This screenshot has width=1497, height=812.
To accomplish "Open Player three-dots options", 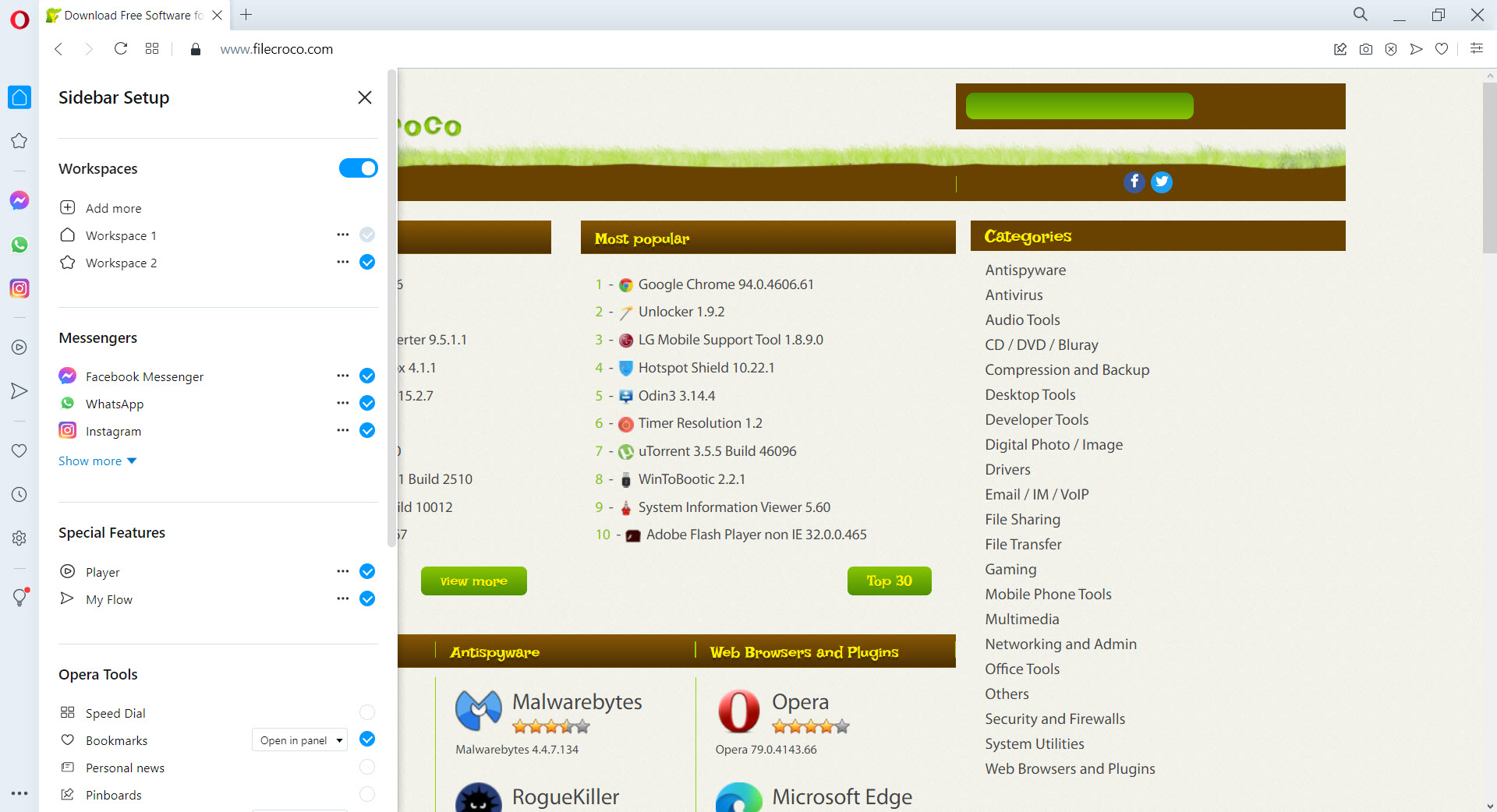I will coord(343,571).
